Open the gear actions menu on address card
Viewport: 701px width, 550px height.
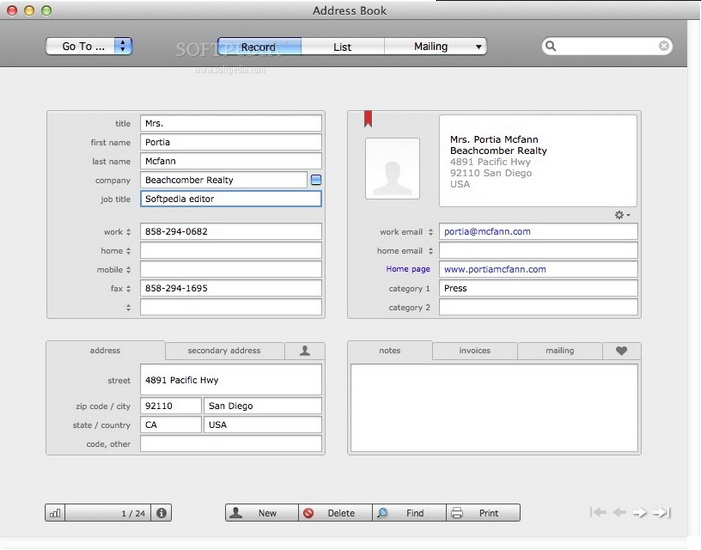click(x=622, y=215)
